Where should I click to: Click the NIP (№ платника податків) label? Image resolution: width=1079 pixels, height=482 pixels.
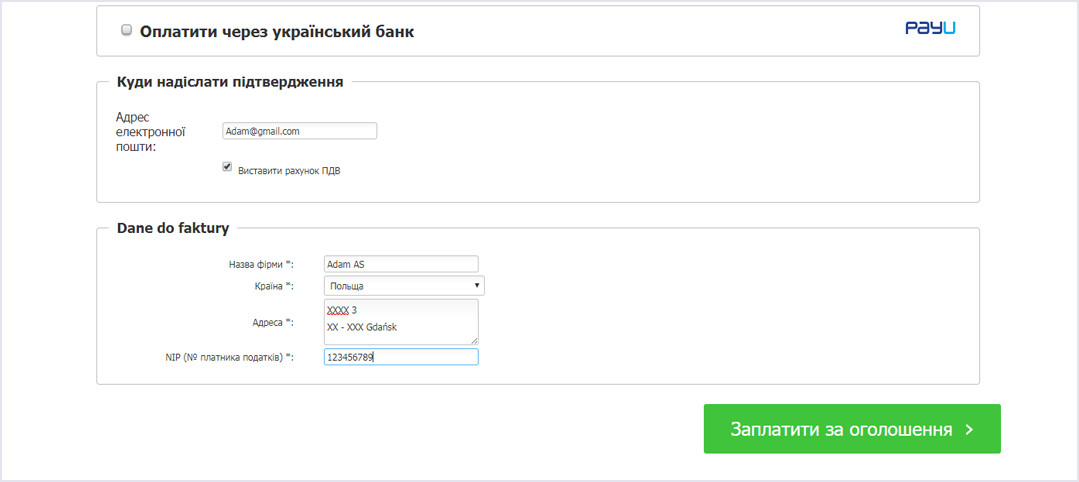point(224,357)
